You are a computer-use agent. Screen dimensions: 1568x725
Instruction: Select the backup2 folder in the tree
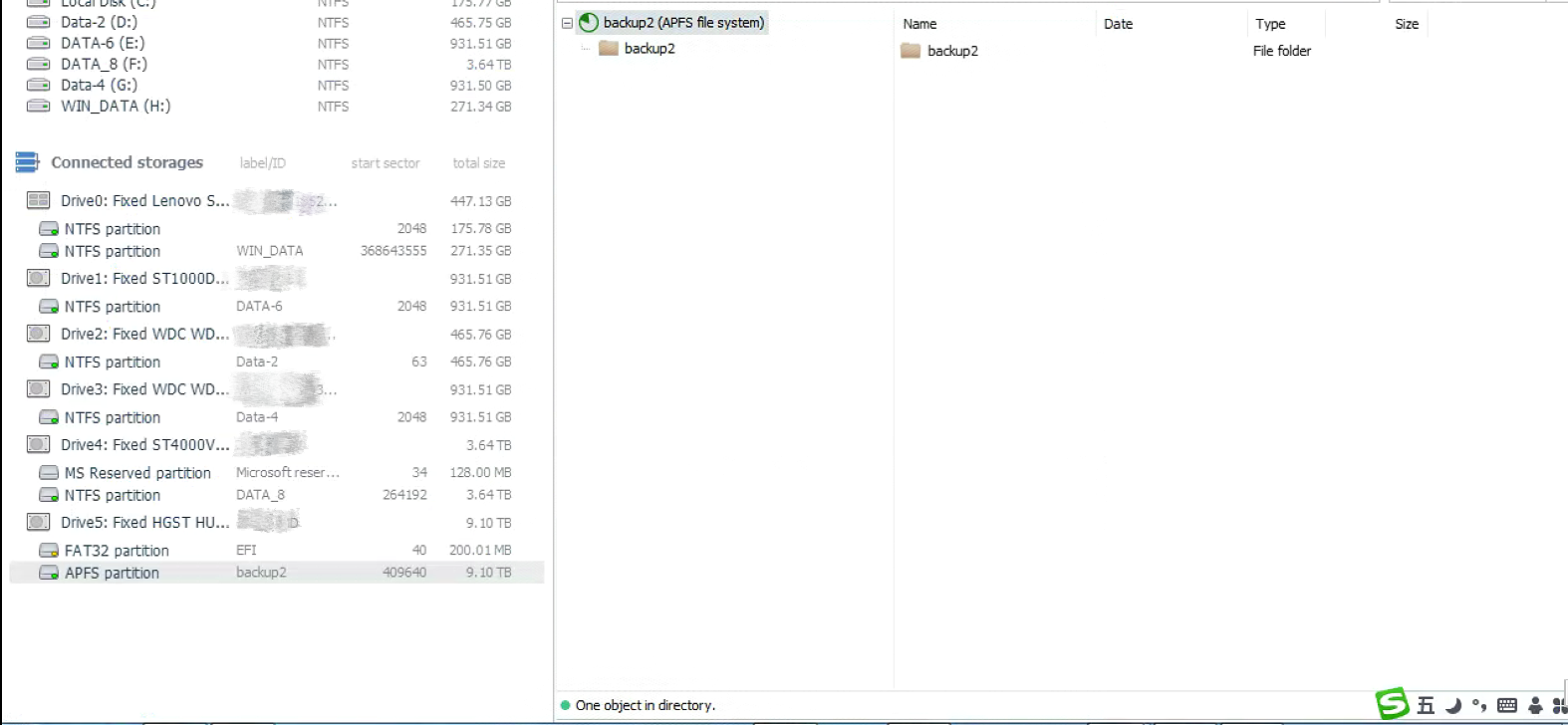click(x=650, y=48)
